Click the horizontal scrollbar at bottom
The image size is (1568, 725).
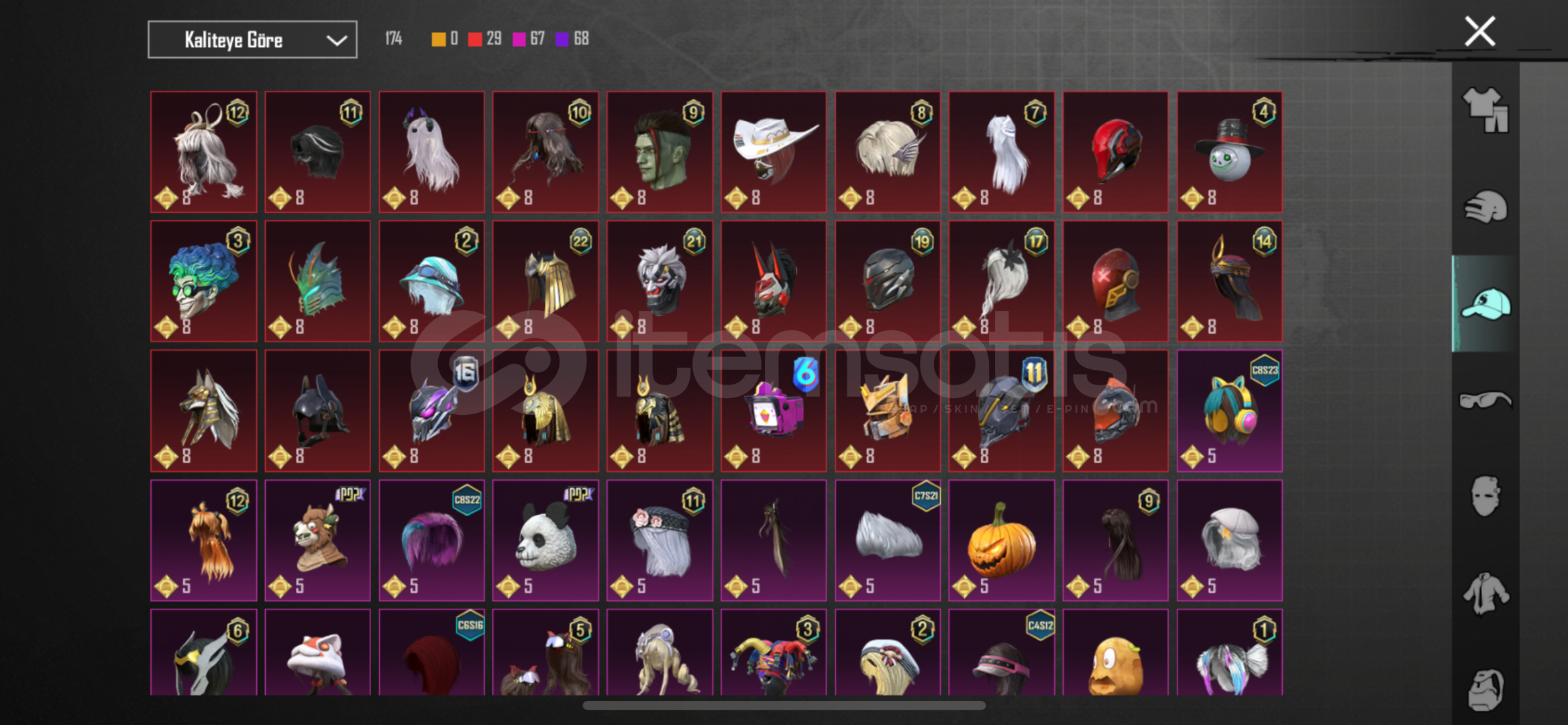pyautogui.click(x=784, y=705)
